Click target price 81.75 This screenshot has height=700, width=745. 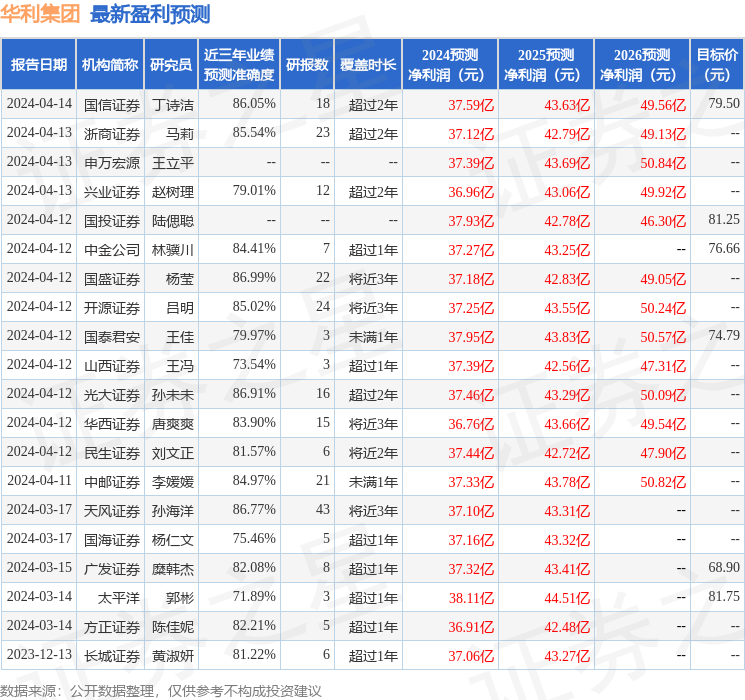tap(724, 596)
